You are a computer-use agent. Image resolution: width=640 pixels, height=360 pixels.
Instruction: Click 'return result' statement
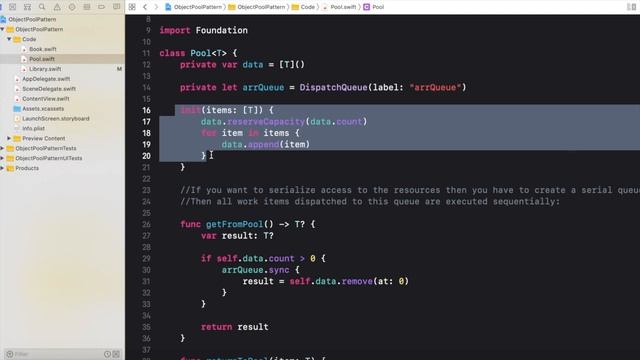234,327
